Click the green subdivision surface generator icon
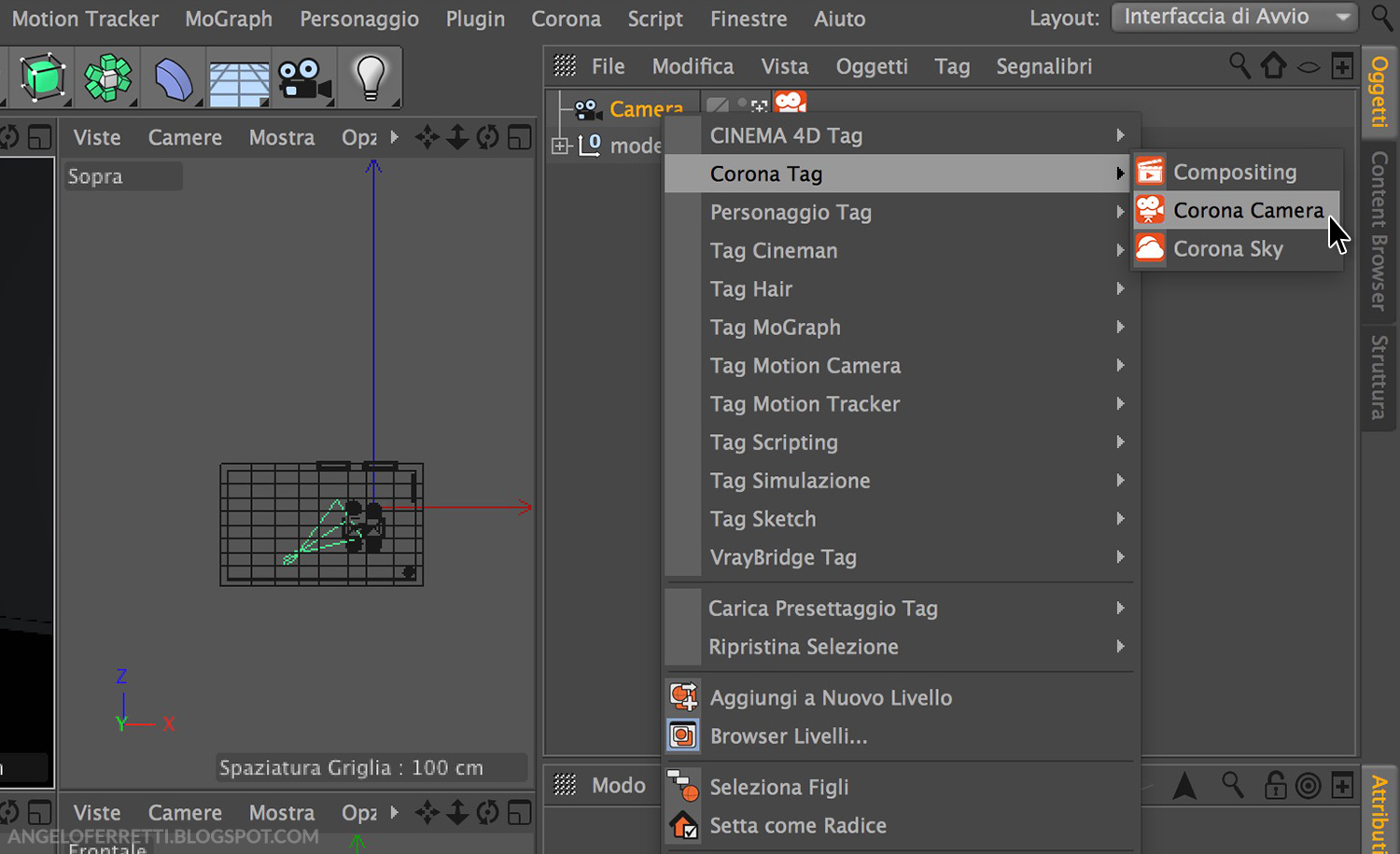 pyautogui.click(x=108, y=77)
